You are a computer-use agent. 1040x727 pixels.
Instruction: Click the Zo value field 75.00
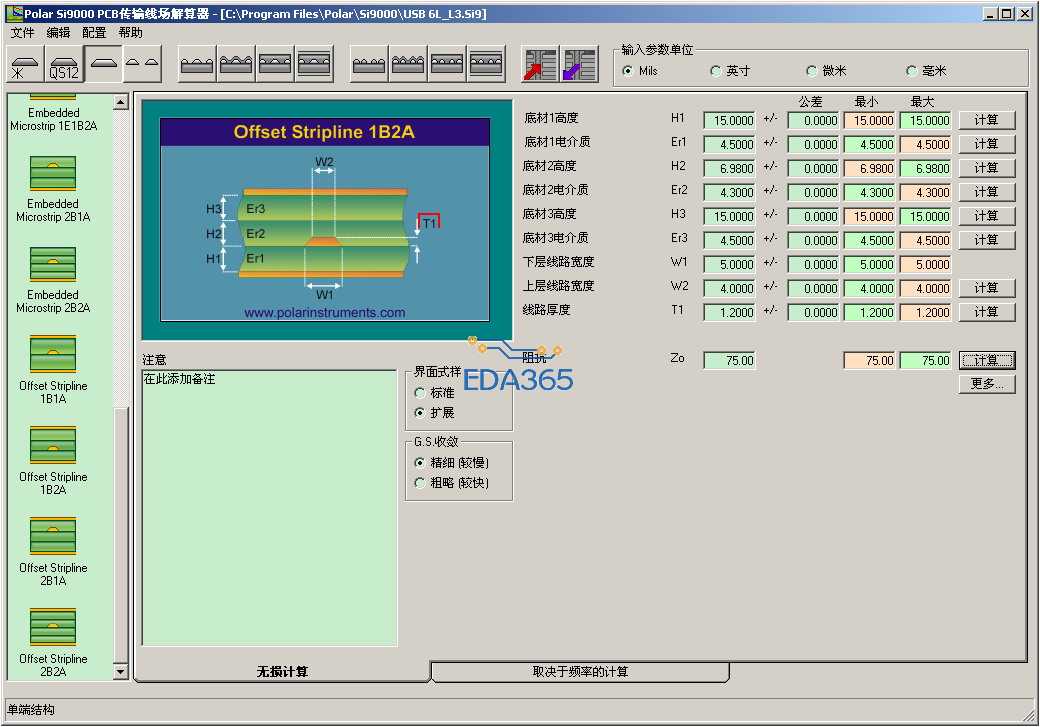(x=729, y=361)
